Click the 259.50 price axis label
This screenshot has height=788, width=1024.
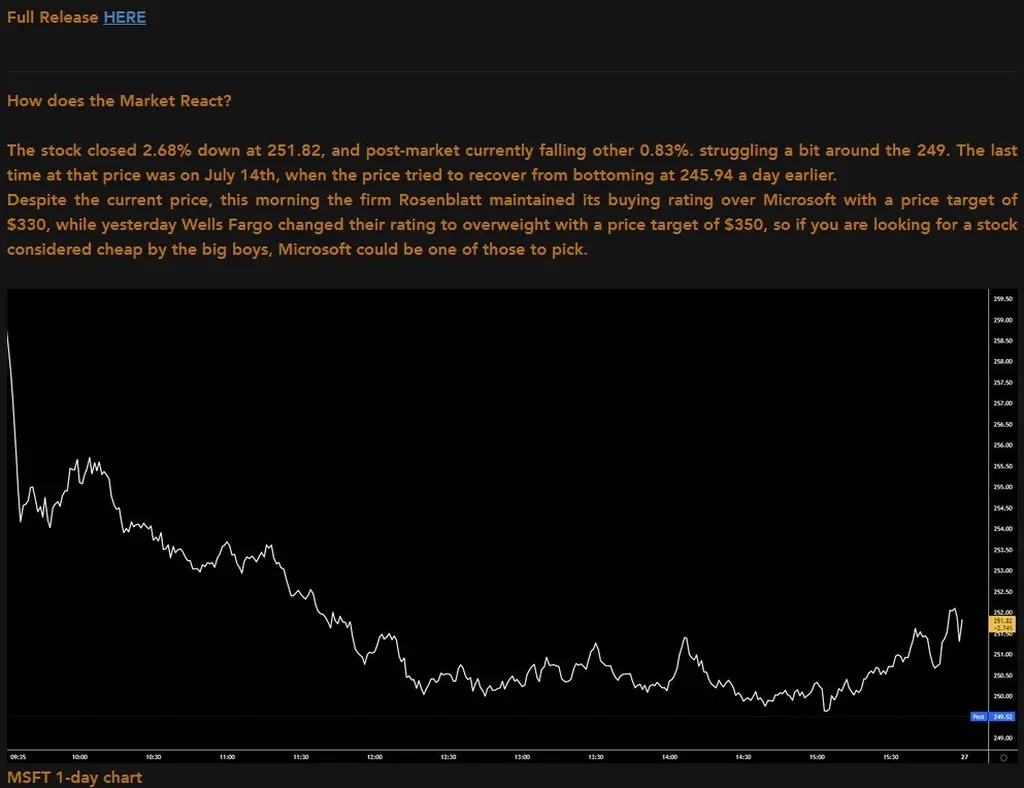(x=1003, y=299)
